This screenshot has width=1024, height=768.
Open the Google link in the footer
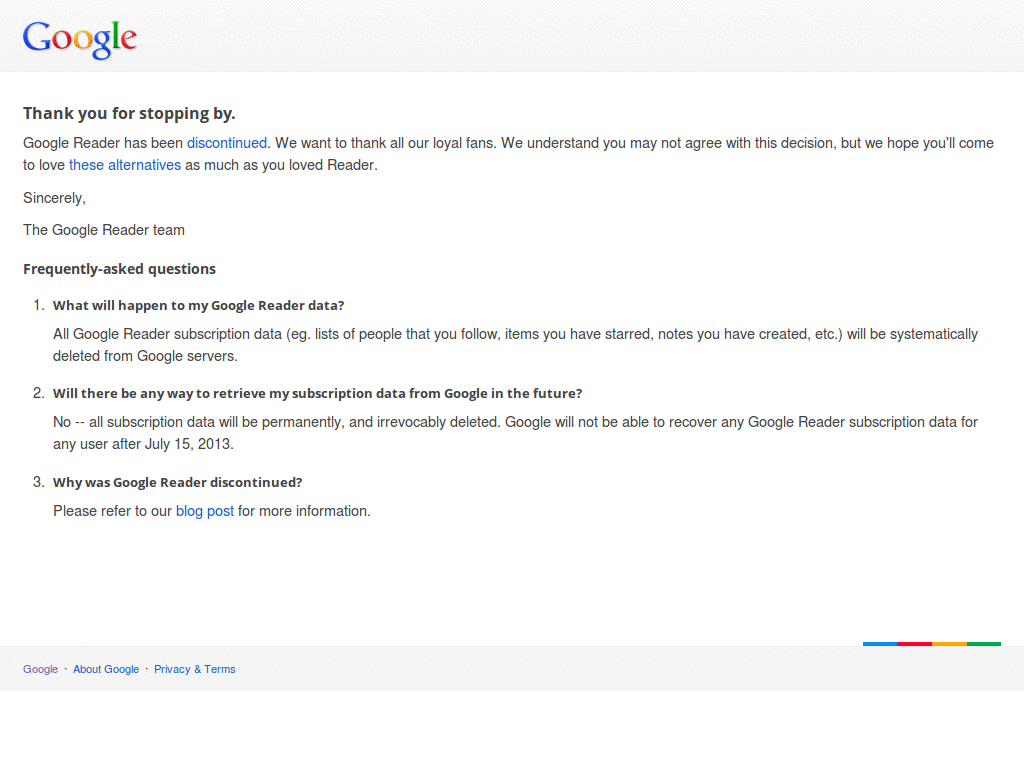(x=40, y=669)
